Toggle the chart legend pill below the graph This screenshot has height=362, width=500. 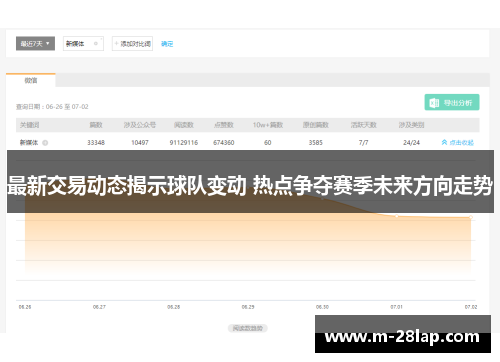pos(248,328)
